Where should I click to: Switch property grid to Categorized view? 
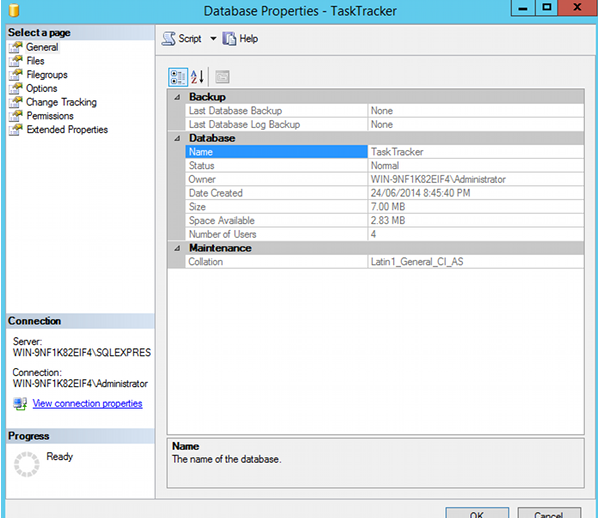click(178, 77)
